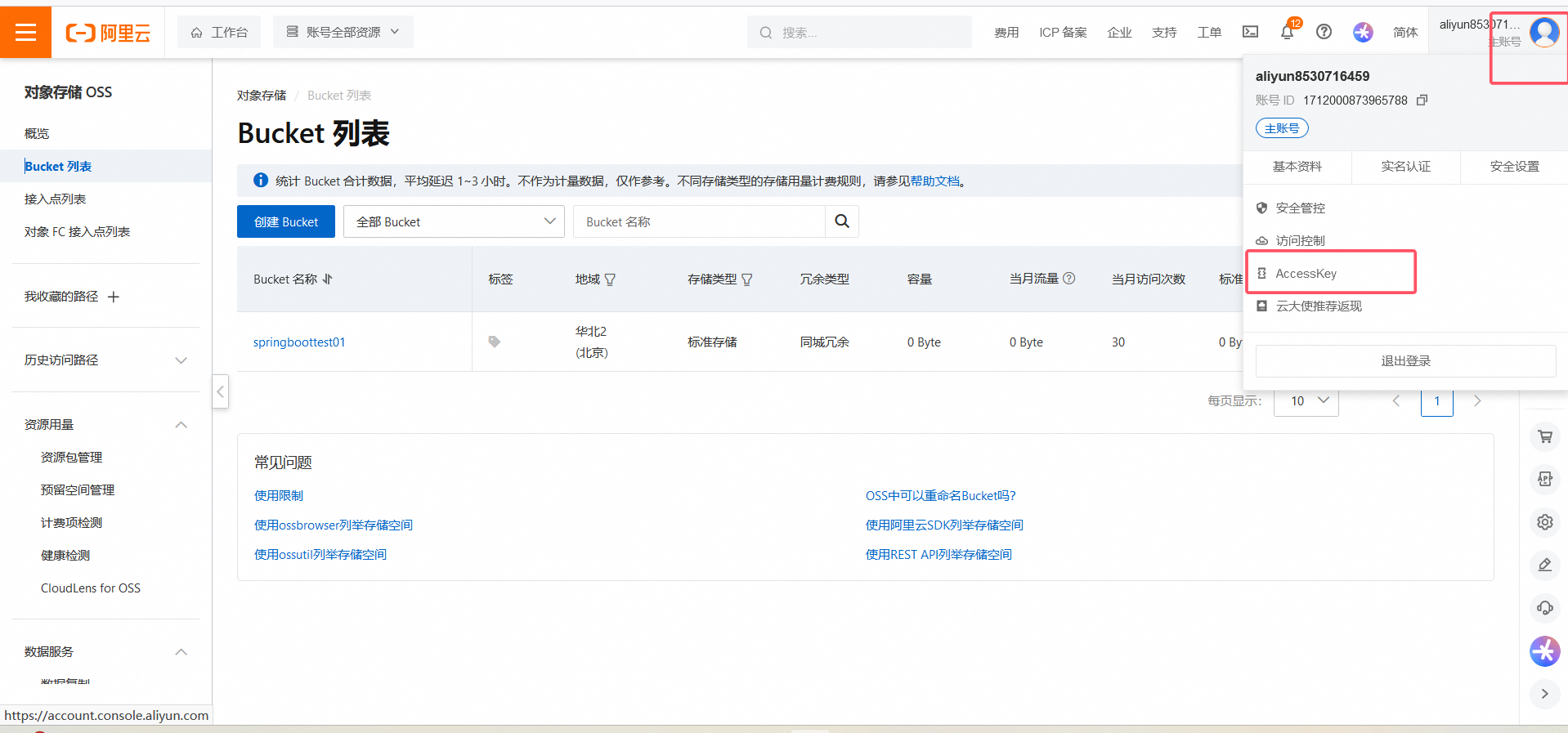Go to 概览 in sidebar

37,134
